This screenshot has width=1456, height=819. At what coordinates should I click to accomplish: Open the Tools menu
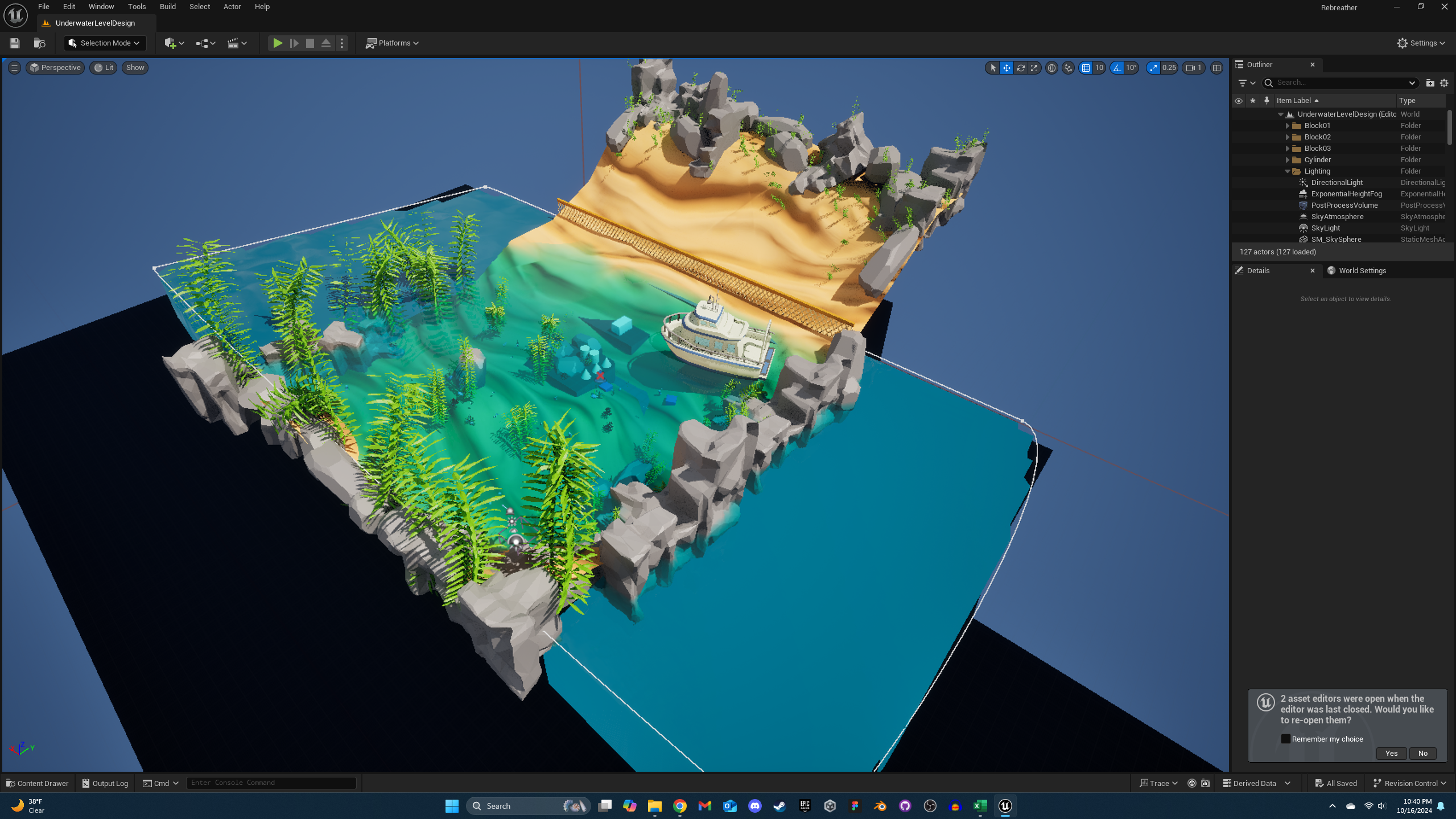137,7
